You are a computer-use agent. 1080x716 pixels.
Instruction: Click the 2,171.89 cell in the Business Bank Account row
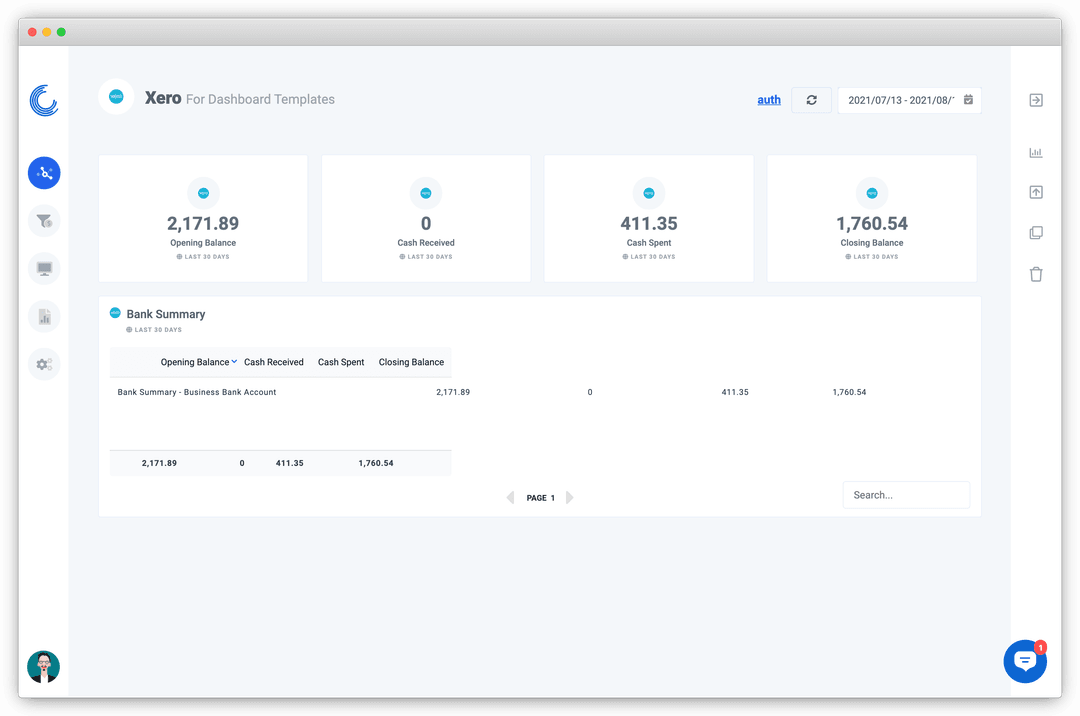click(x=453, y=392)
